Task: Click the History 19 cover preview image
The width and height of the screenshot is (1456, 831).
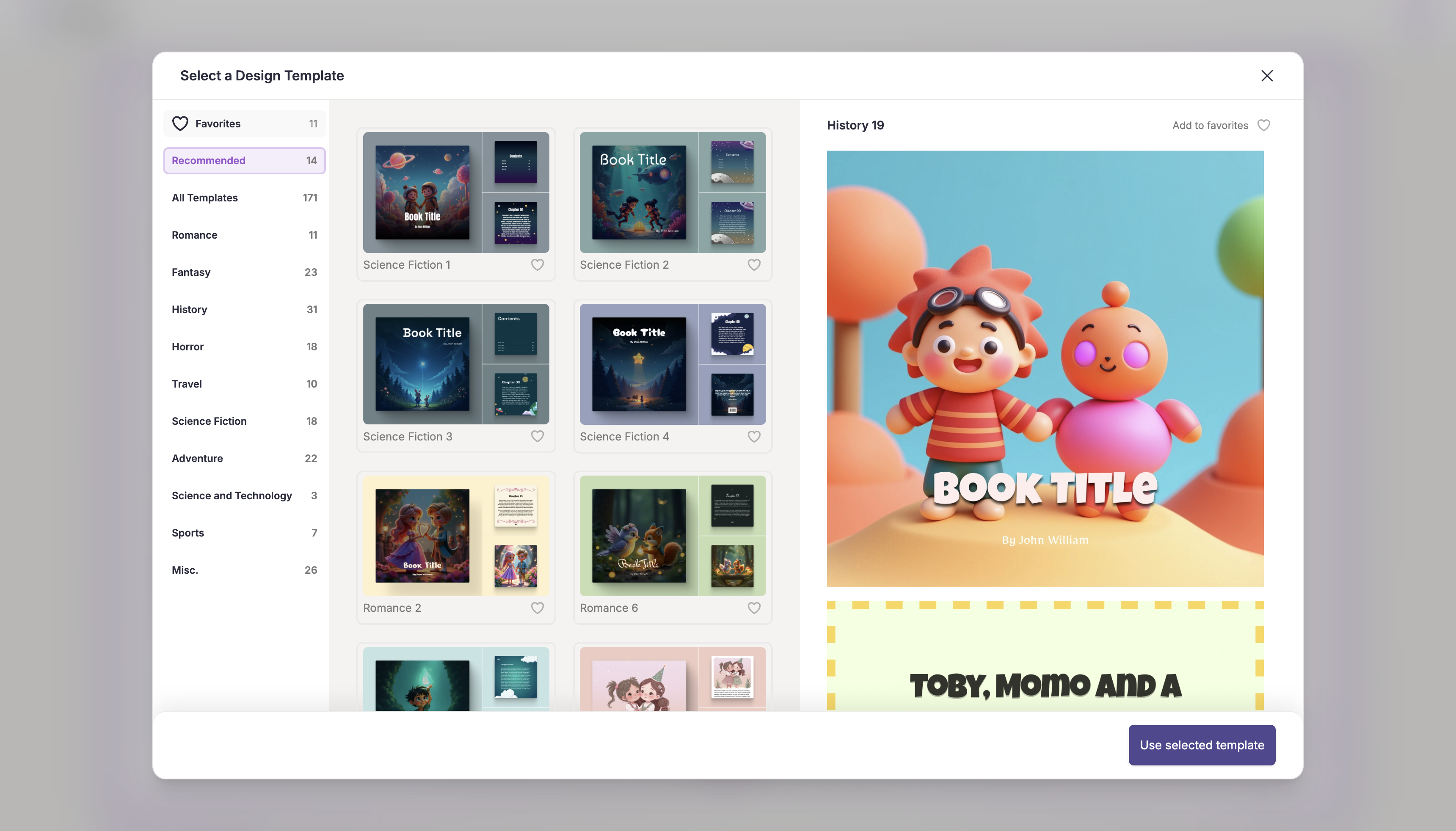Action: click(1045, 369)
